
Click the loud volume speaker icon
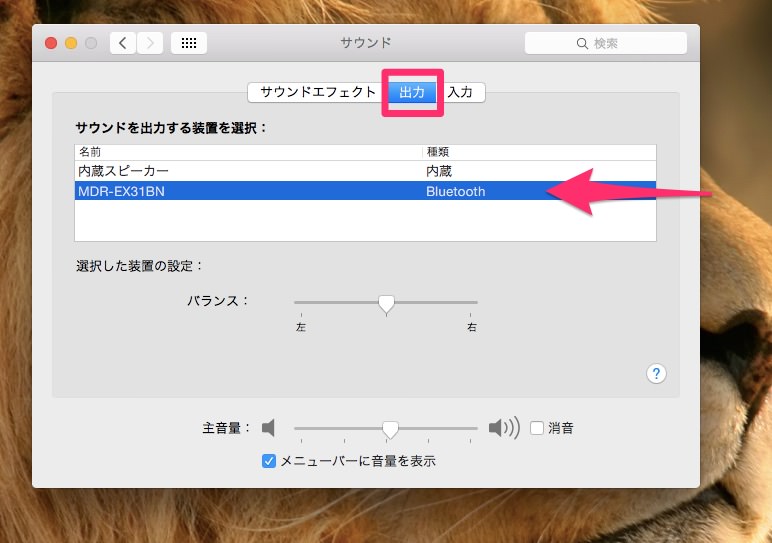504,427
